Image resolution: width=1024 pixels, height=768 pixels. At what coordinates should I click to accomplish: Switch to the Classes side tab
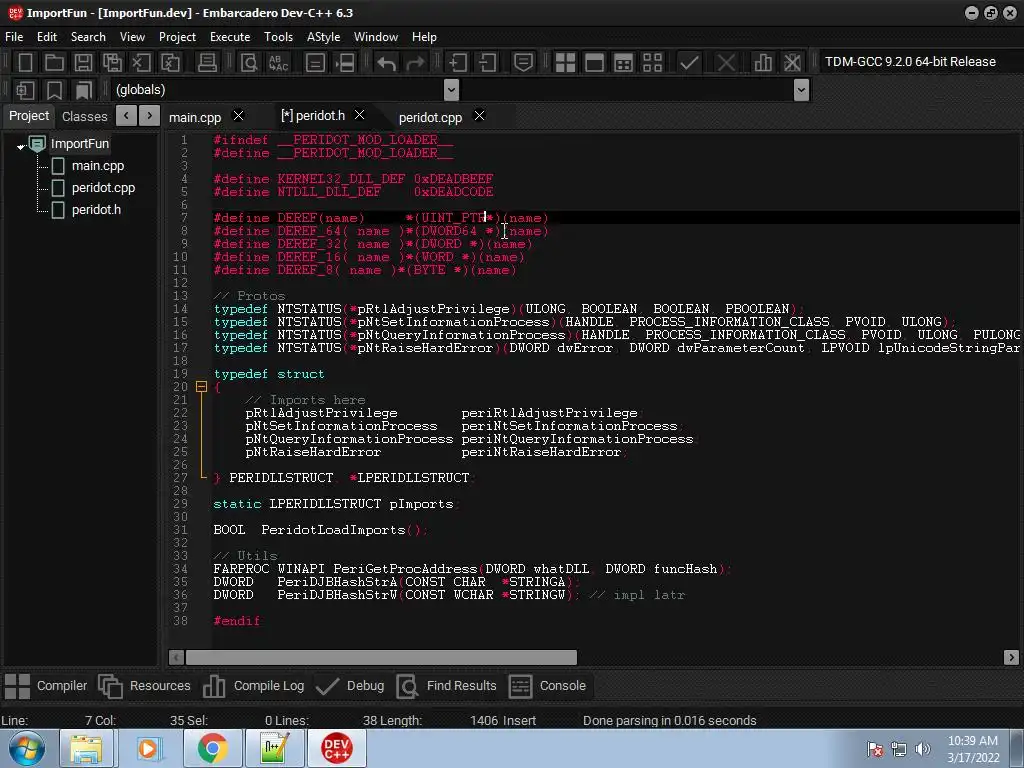(x=84, y=116)
